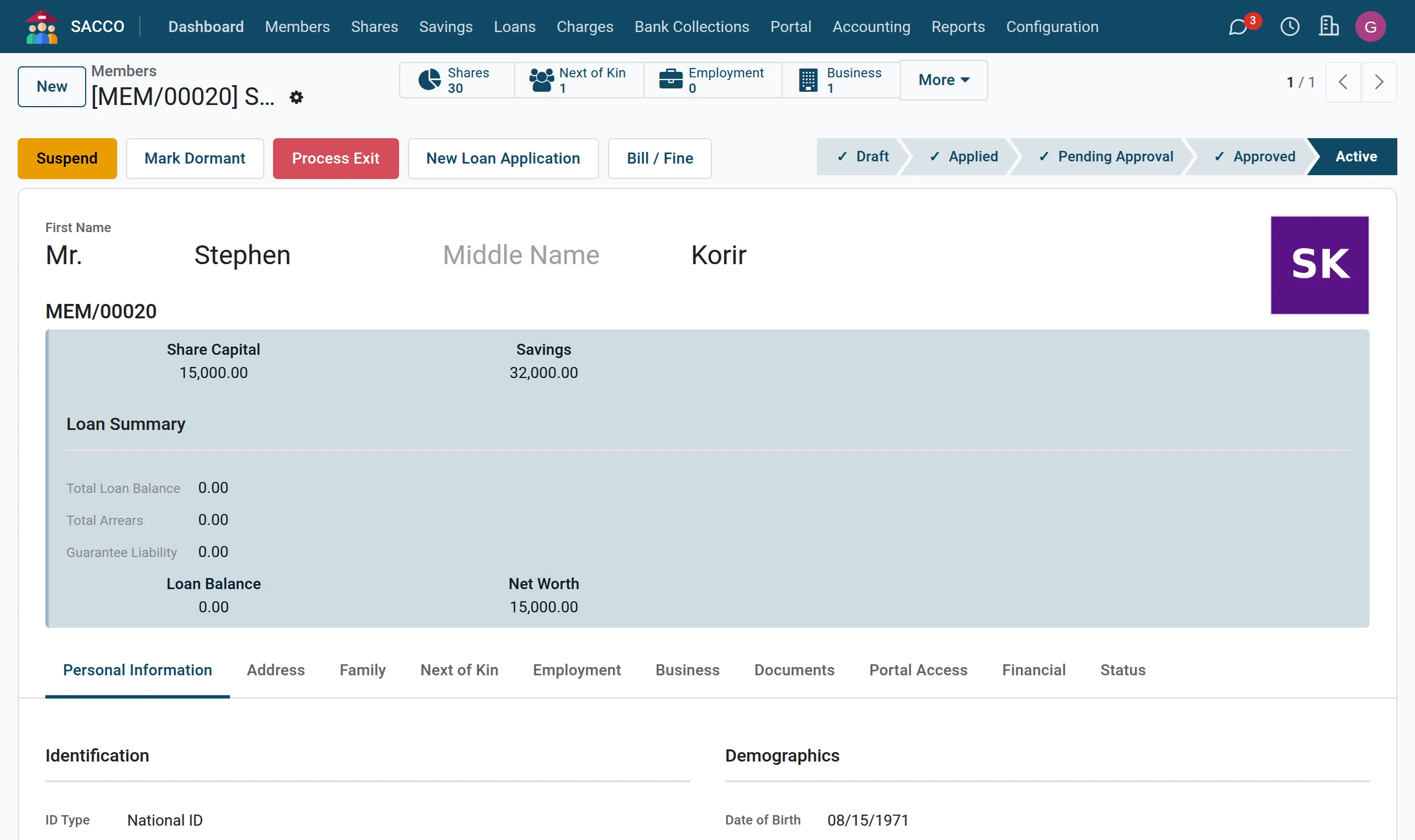Open the Loans menu
This screenshot has height=840, width=1415.
(515, 27)
